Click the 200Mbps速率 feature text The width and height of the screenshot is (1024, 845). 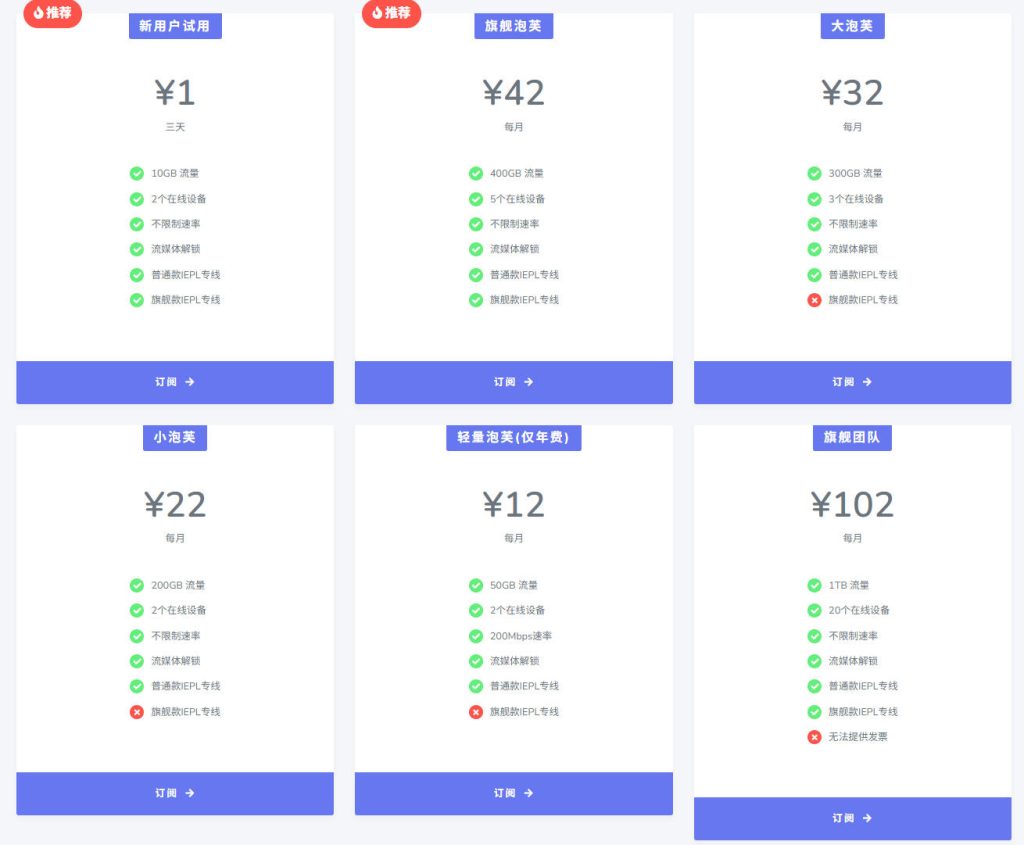(x=520, y=635)
